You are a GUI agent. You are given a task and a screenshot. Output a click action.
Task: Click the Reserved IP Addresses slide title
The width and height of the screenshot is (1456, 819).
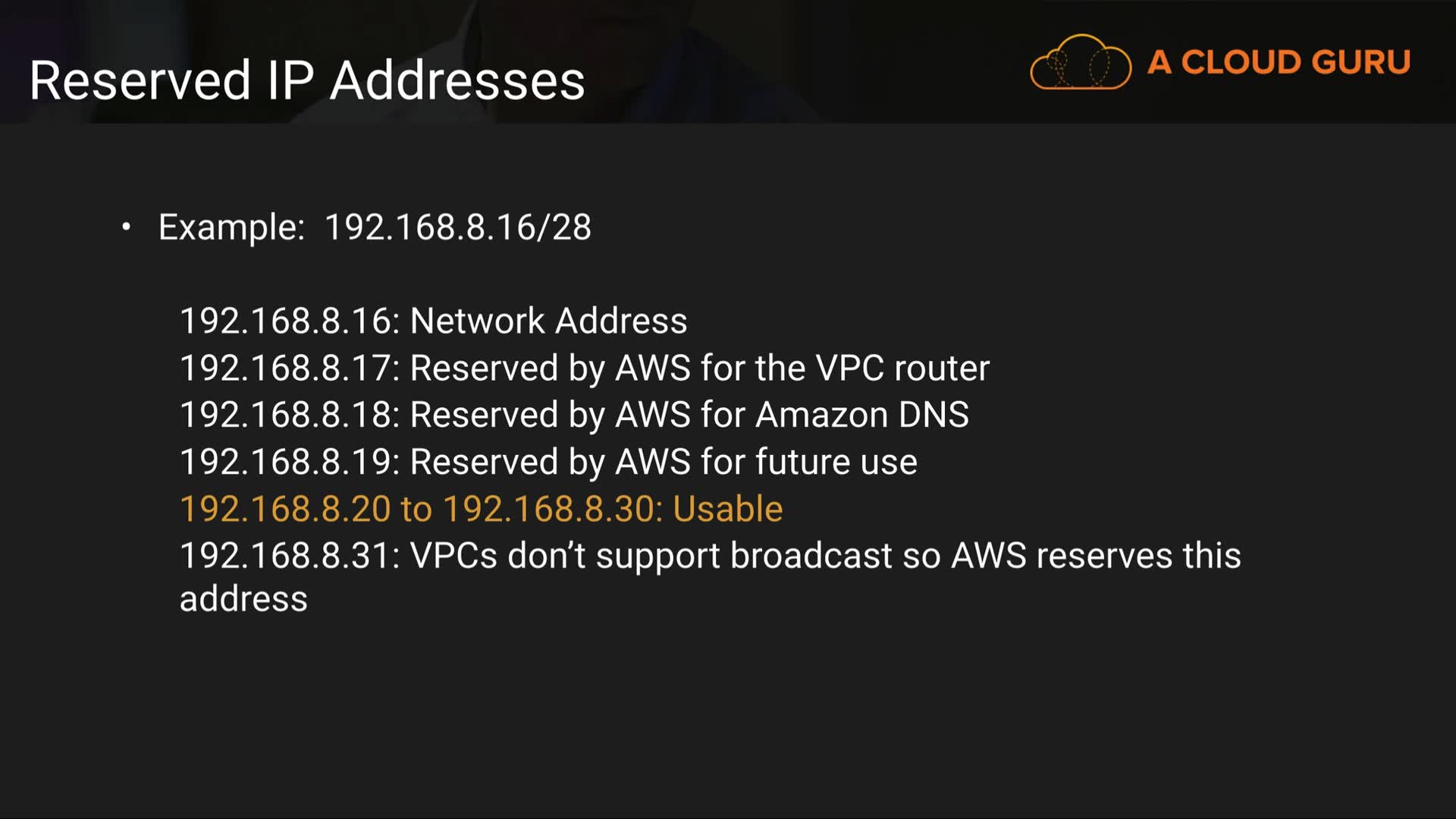307,80
